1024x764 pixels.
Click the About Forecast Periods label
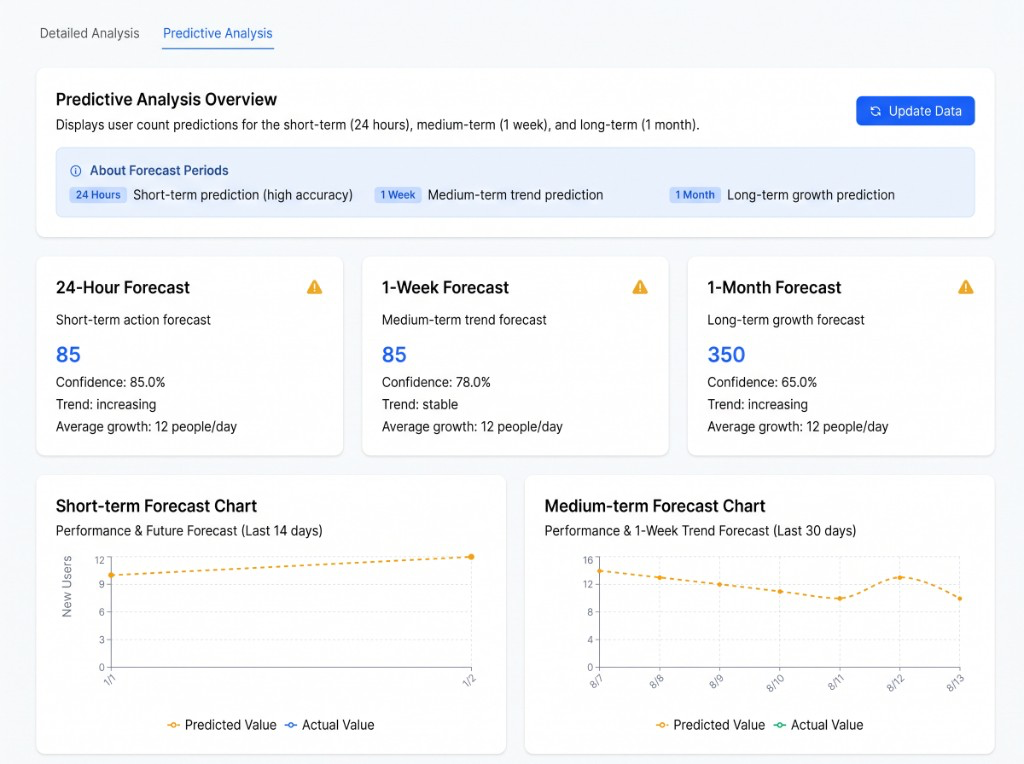click(159, 170)
